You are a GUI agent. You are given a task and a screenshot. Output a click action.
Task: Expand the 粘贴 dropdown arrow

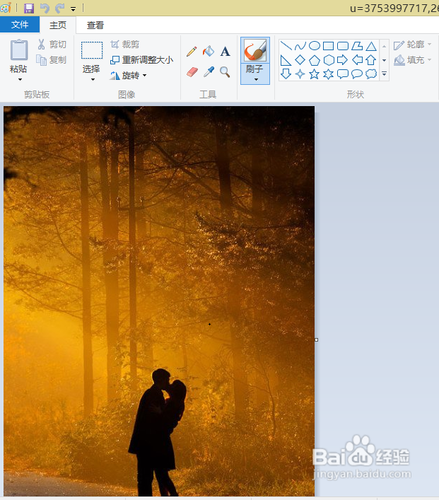click(20, 79)
